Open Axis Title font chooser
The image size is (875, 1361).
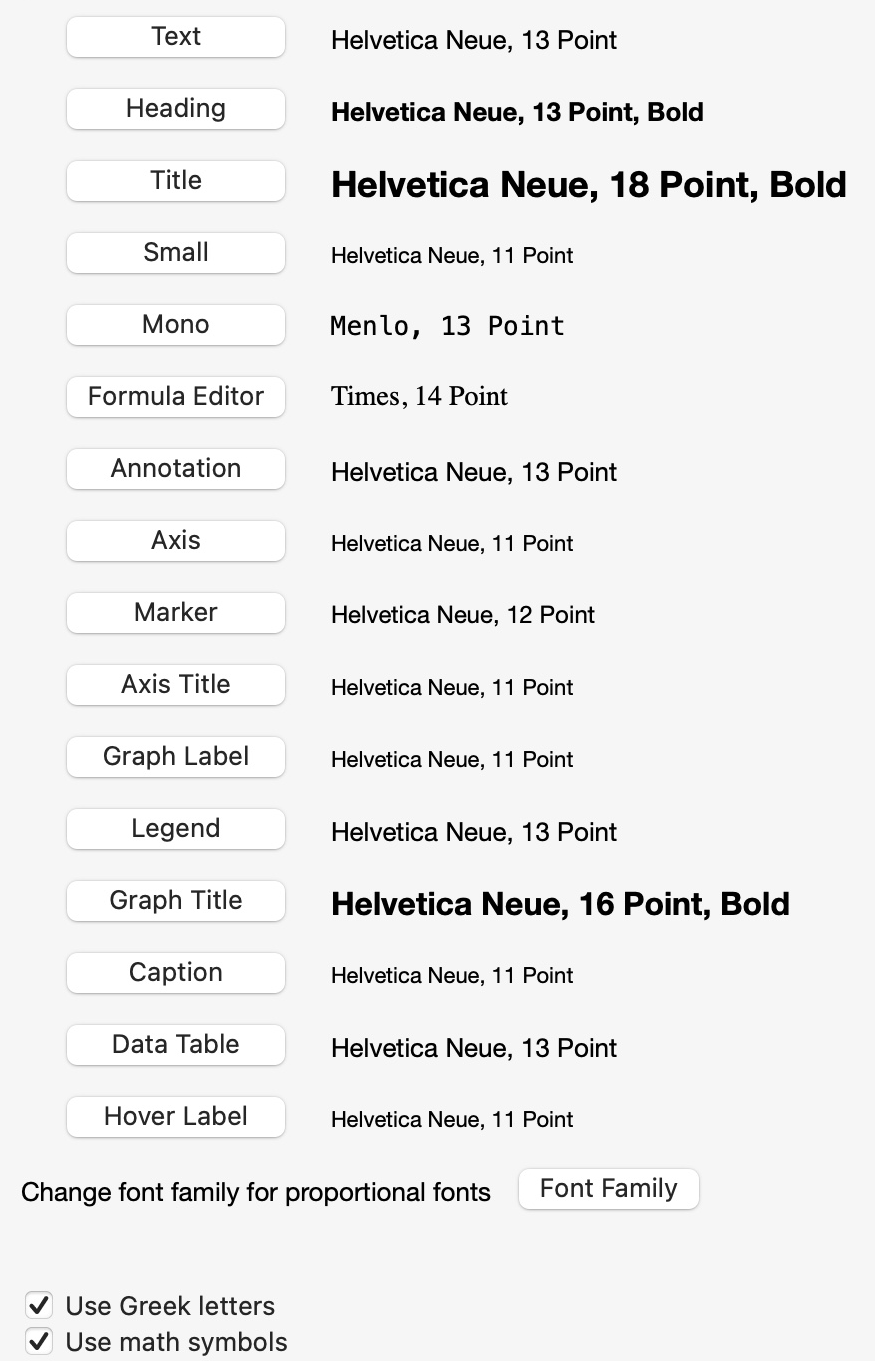(x=176, y=685)
